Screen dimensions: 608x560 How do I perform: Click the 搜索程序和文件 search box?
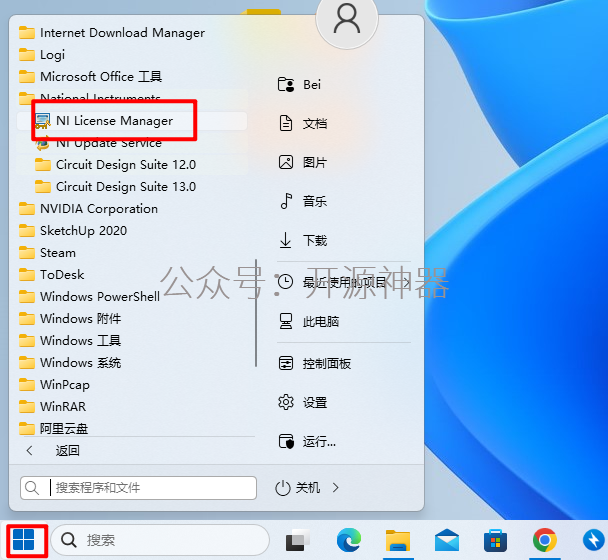click(138, 487)
